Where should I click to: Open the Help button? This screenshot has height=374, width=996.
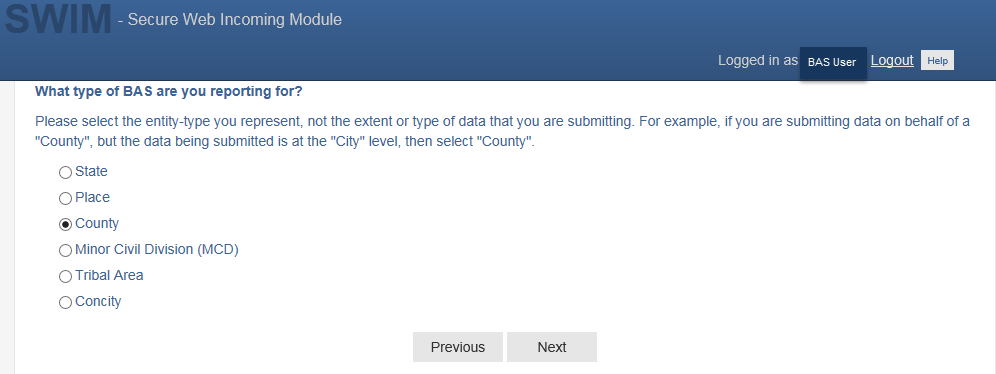tap(937, 60)
